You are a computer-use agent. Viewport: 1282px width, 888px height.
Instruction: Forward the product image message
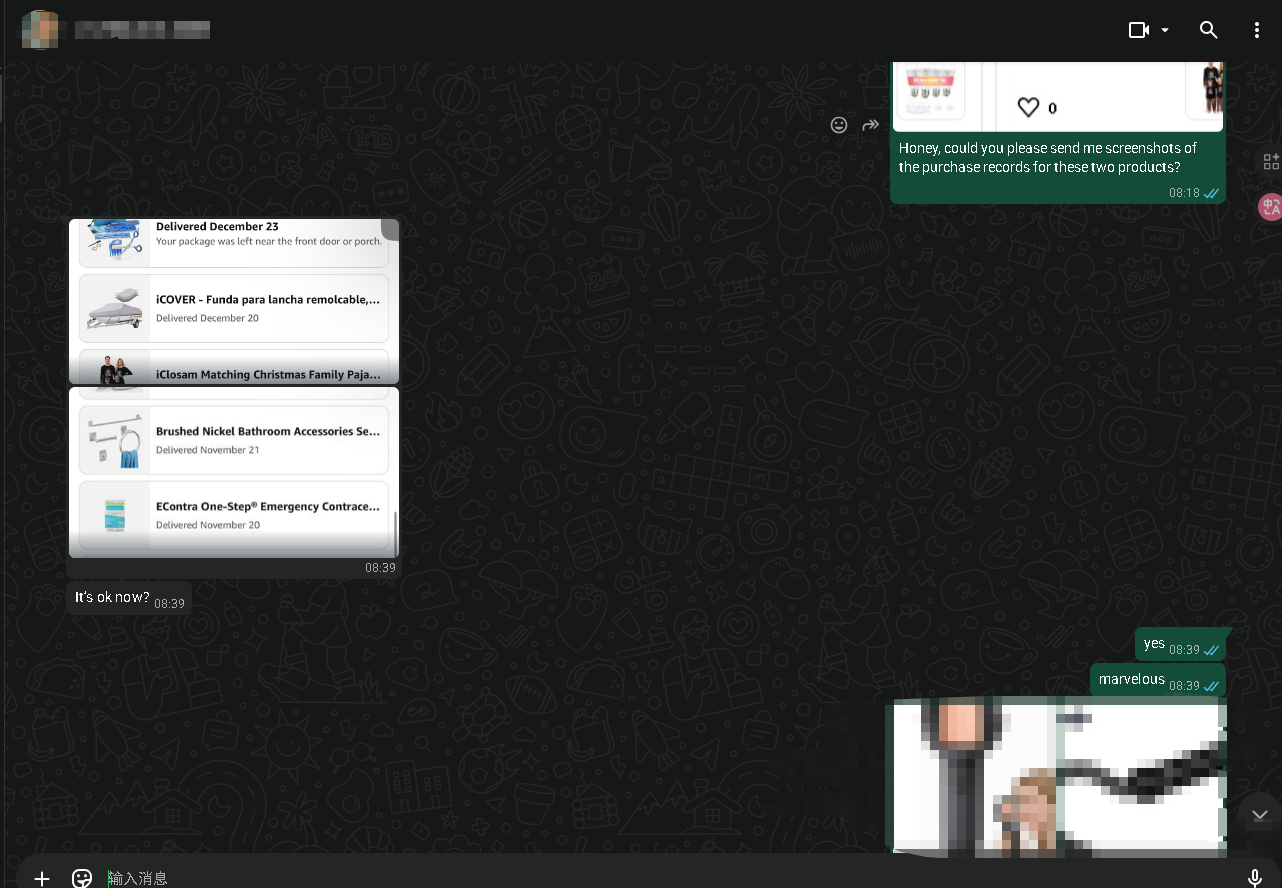coord(871,125)
